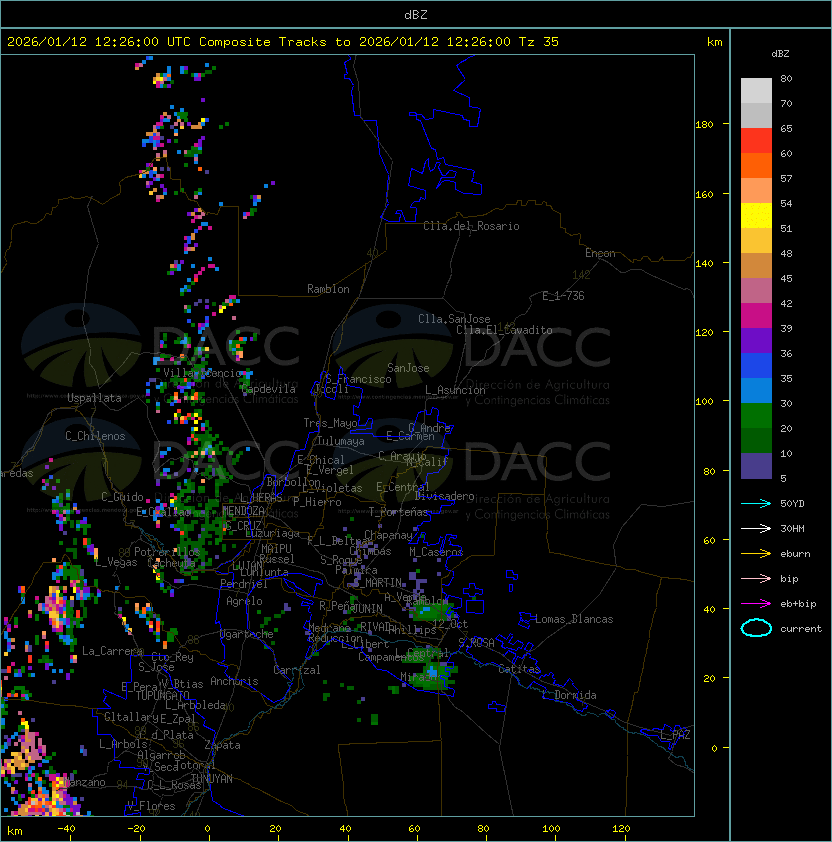Click the Ugarteche place label
The image size is (832, 842).
tap(246, 634)
